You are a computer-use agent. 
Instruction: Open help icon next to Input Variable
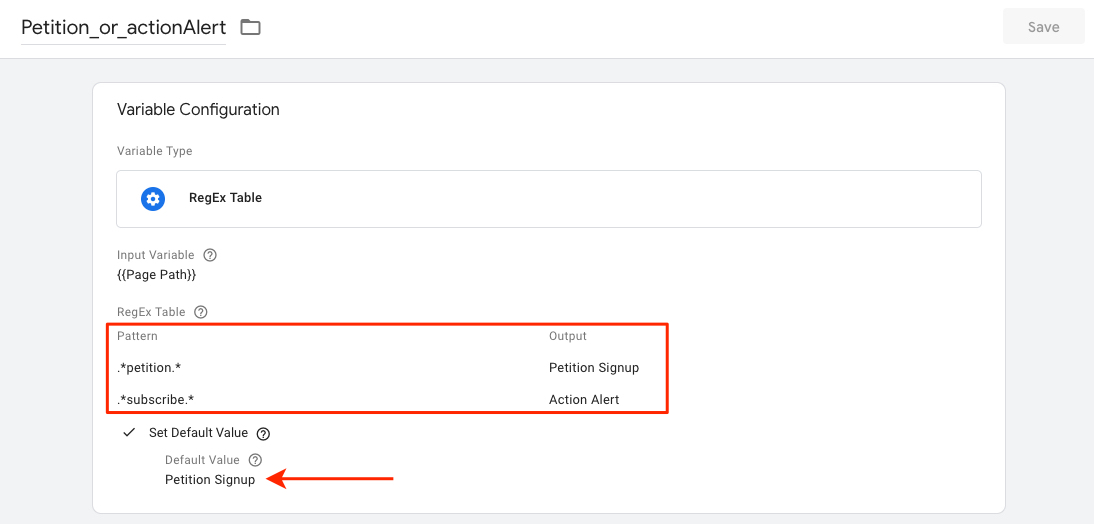pos(209,255)
